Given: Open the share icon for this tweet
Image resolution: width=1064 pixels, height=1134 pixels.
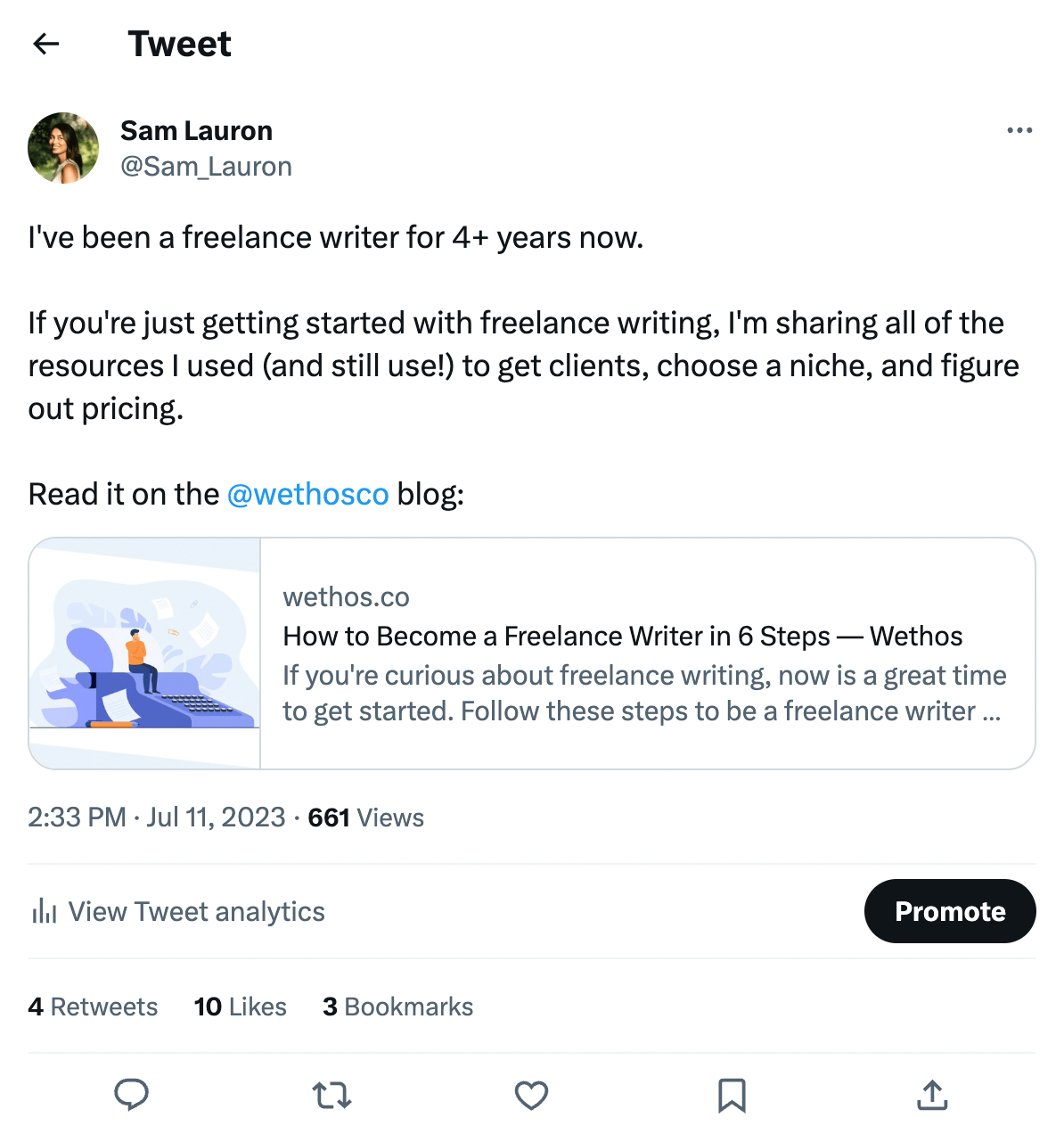Looking at the screenshot, I should pos(931,1095).
